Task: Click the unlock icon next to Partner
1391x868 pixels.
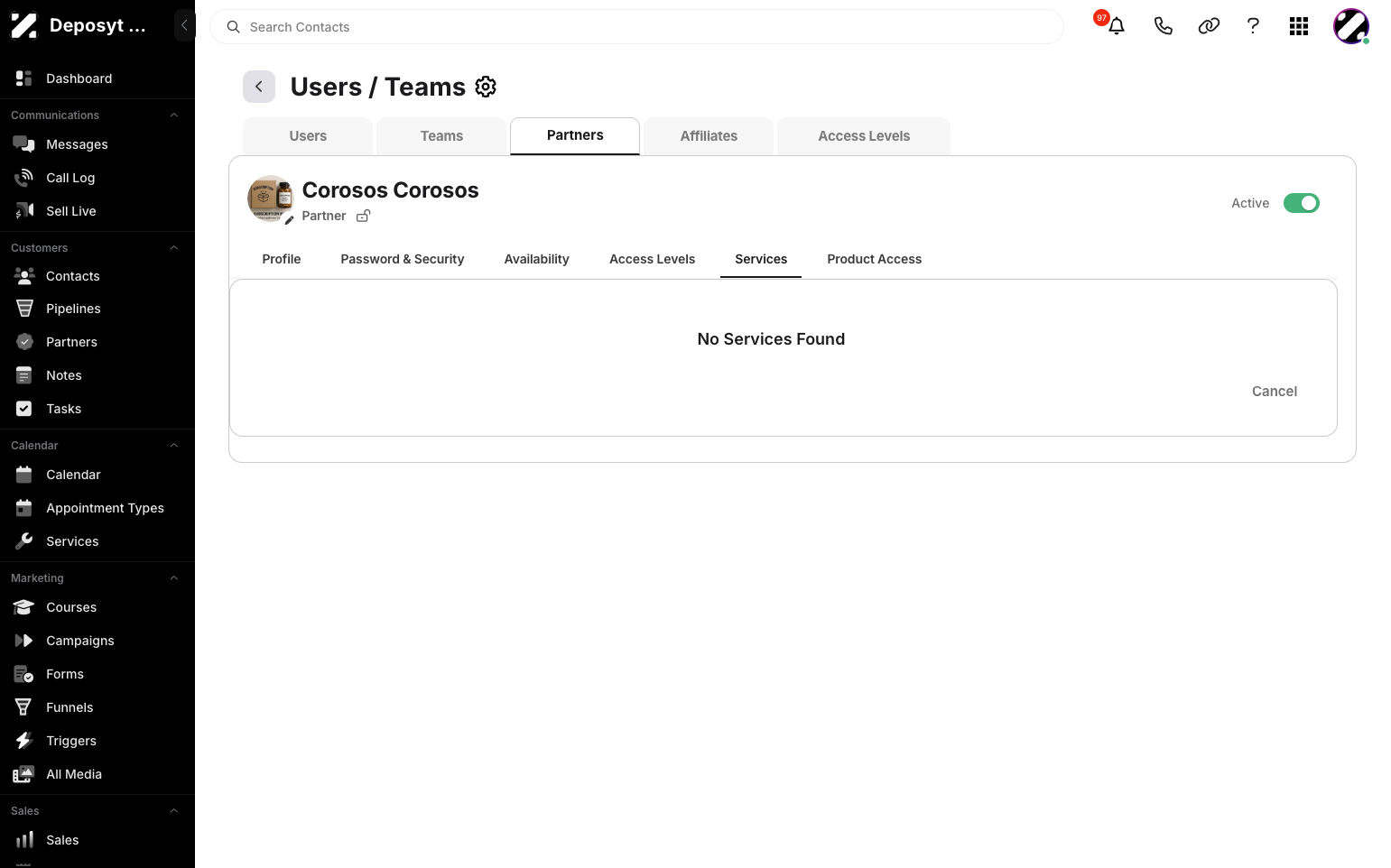Action: [363, 216]
